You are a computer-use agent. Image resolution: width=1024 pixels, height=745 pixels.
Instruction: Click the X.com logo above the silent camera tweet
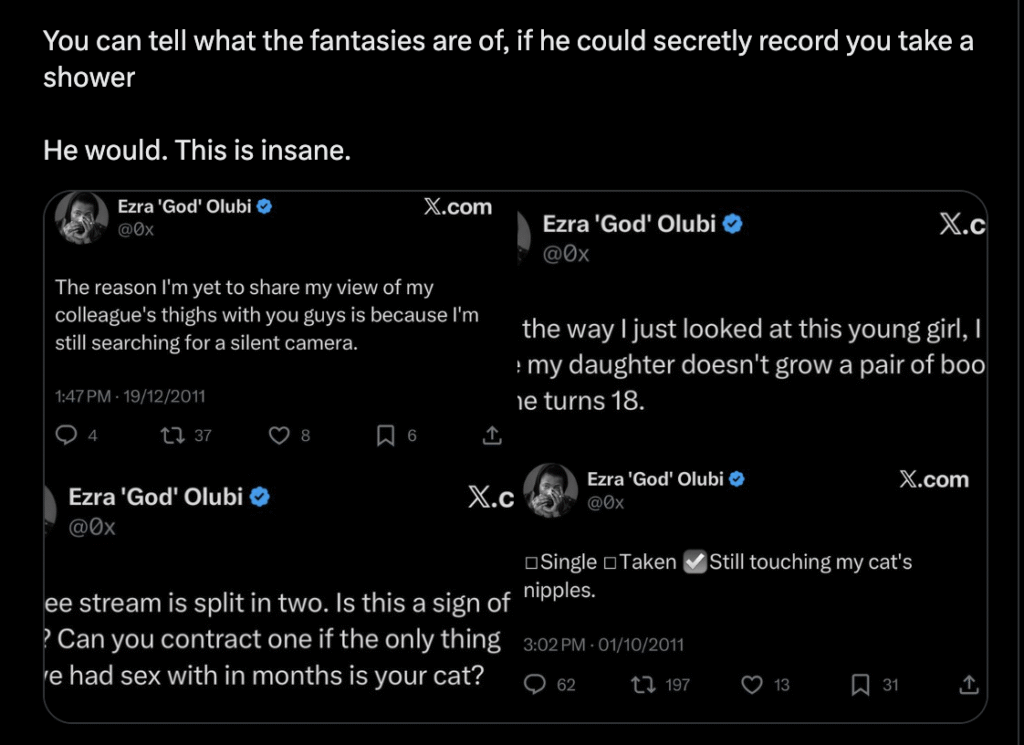point(458,207)
